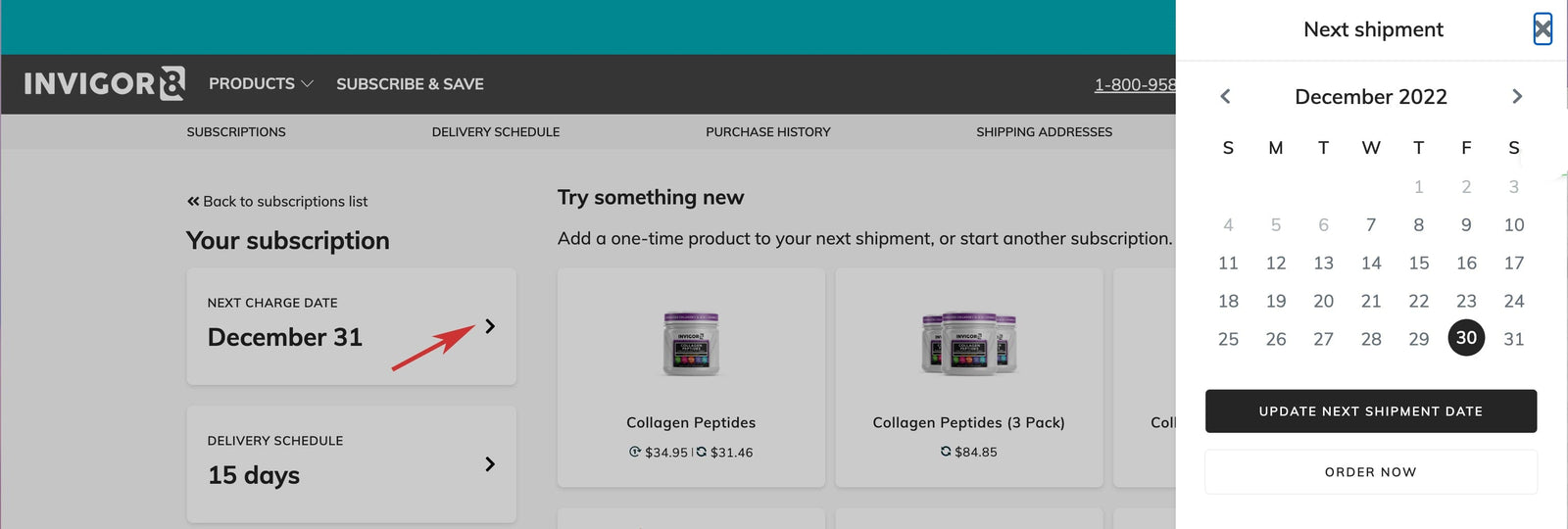Switch to the Subscriptions tab
The image size is (1568, 529).
[x=236, y=132]
